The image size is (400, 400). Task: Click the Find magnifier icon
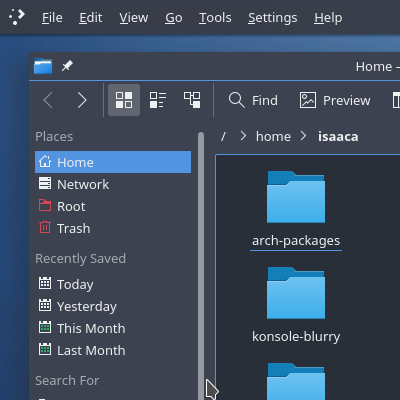point(237,100)
